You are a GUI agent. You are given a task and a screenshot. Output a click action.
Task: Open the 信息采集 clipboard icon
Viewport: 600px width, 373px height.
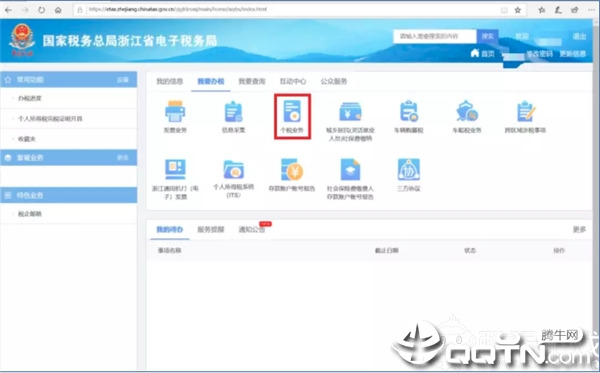click(233, 112)
